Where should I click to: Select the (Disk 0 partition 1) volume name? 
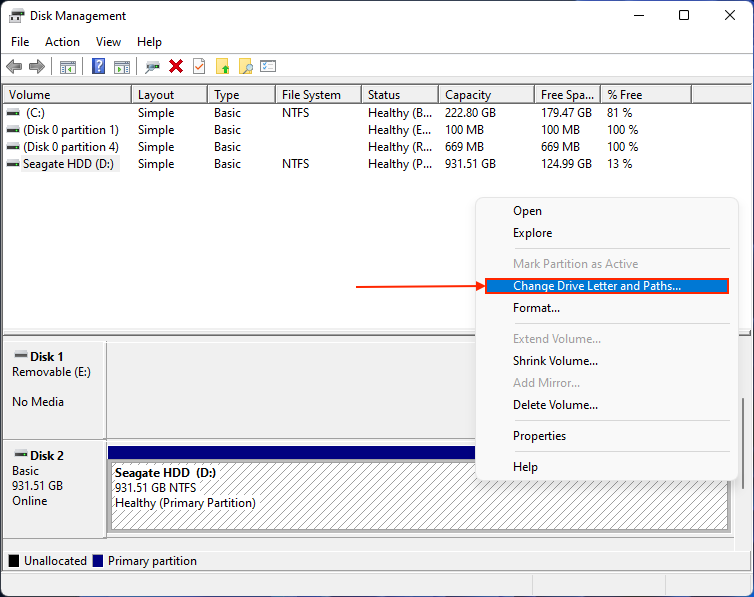[x=71, y=130]
